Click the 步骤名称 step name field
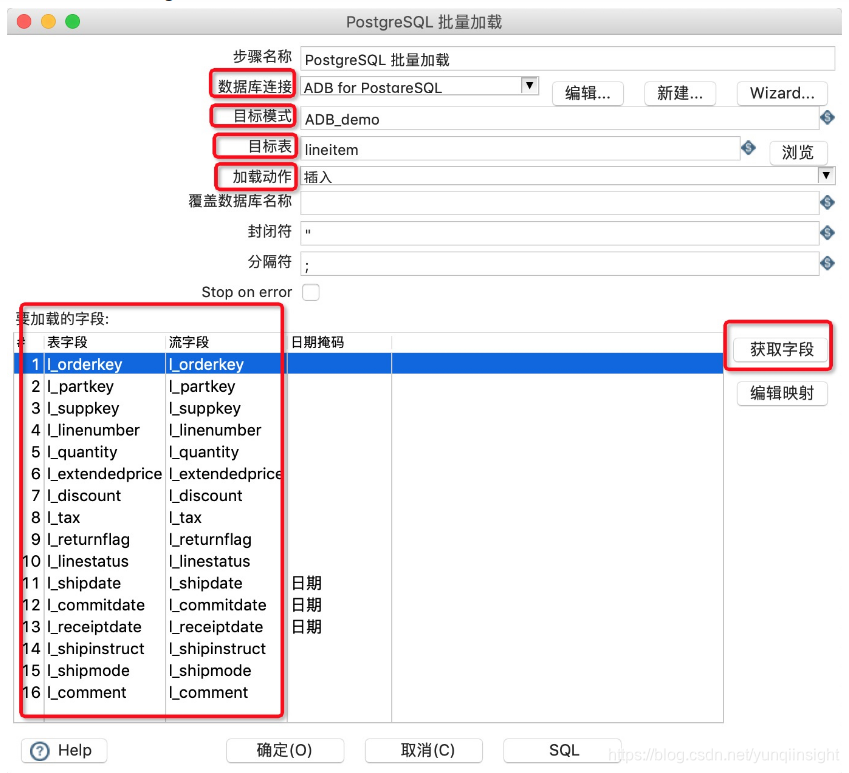The image size is (849, 773). click(x=567, y=59)
